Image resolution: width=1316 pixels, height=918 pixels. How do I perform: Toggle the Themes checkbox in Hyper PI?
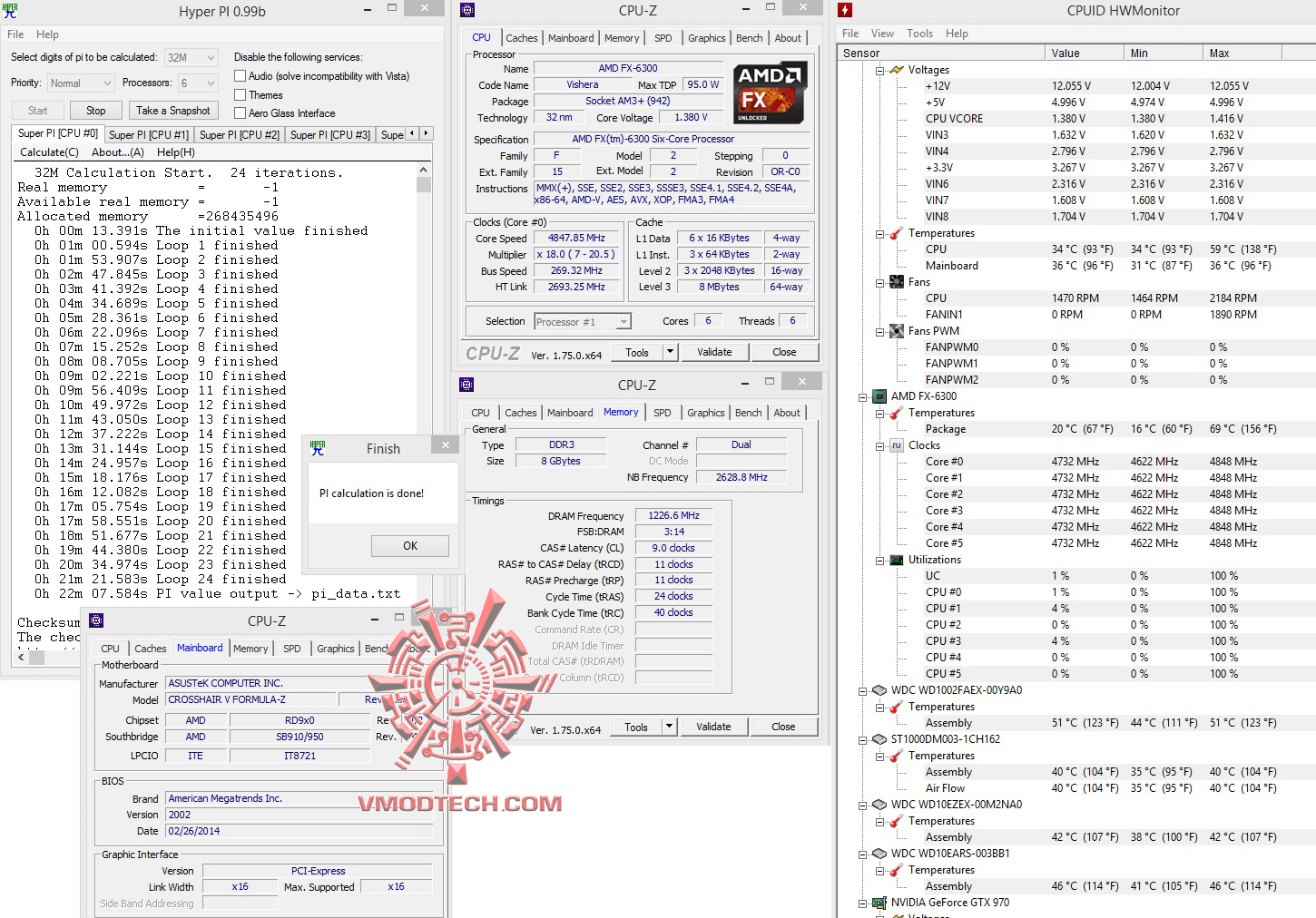[x=241, y=94]
